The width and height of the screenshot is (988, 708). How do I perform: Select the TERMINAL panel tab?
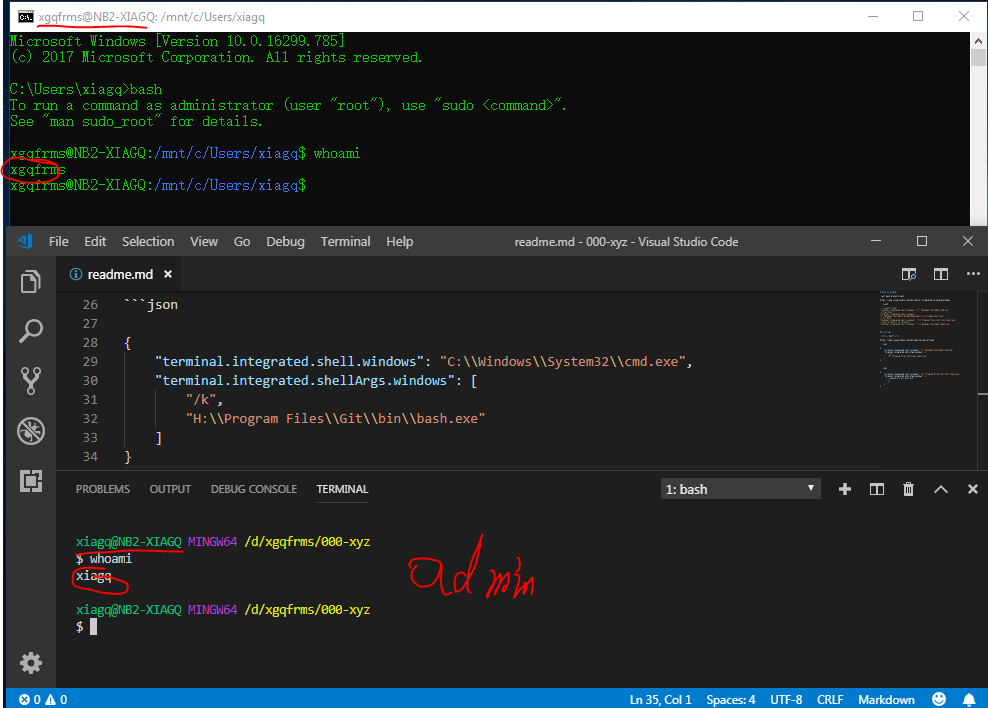342,489
